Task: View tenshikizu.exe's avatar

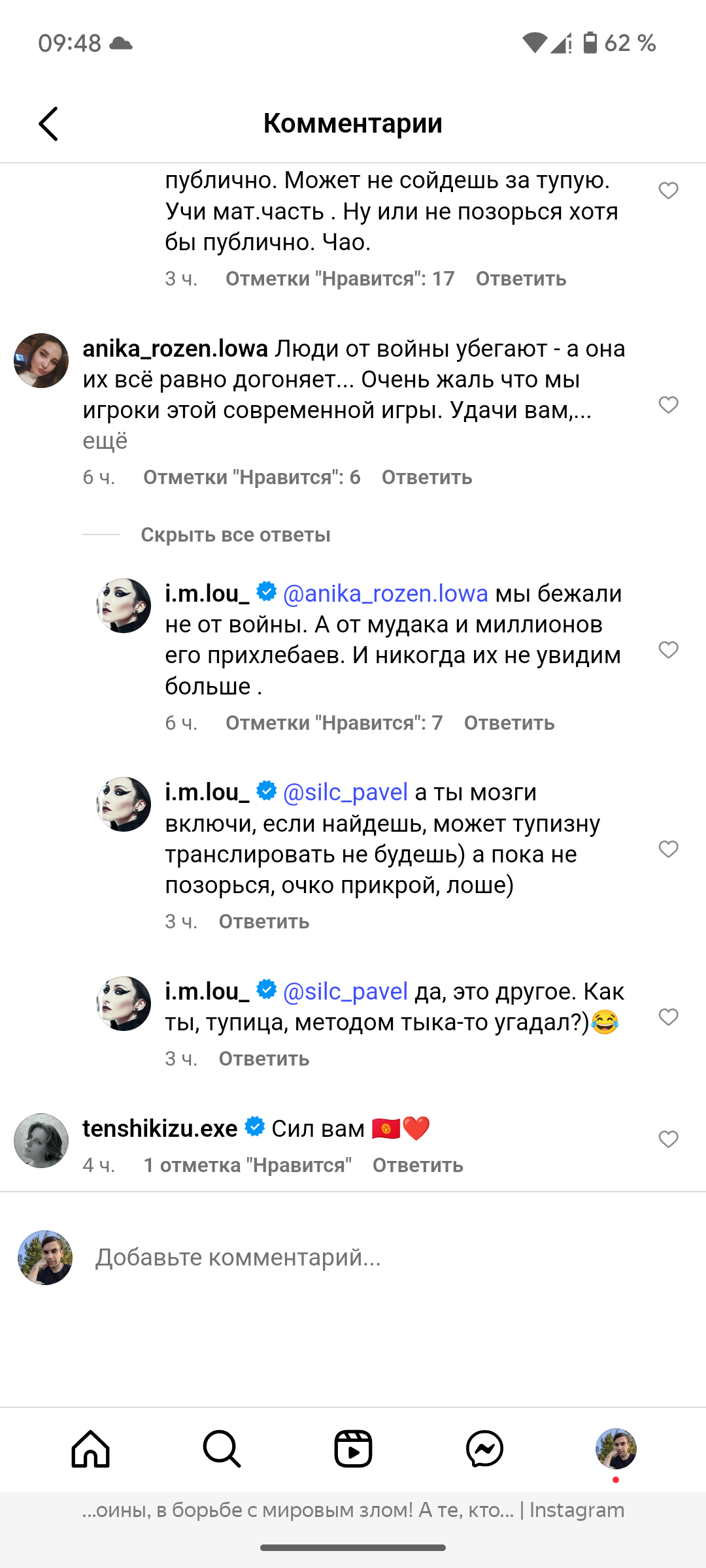Action: click(41, 1141)
